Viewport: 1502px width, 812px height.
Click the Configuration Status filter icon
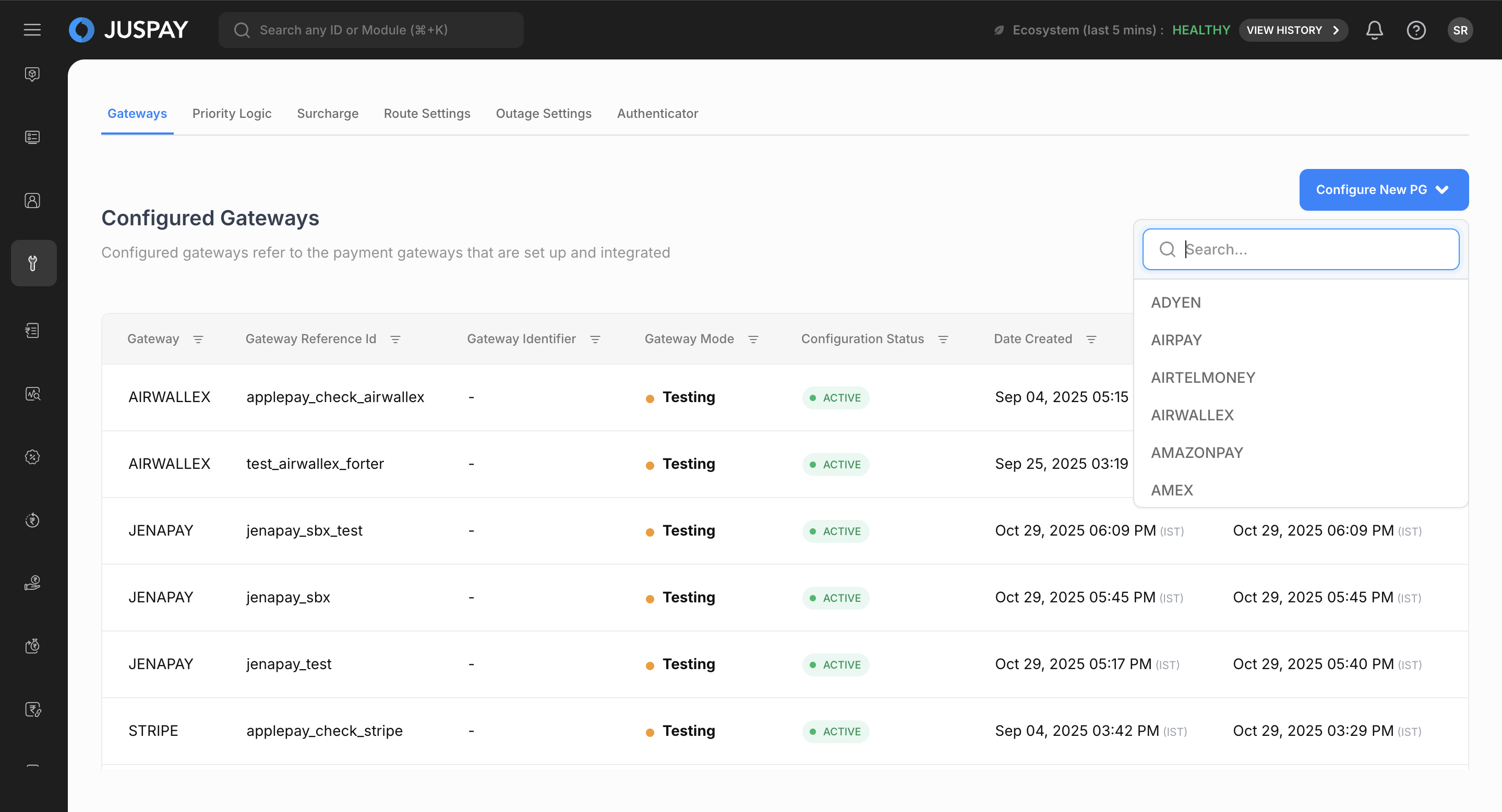(x=943, y=340)
